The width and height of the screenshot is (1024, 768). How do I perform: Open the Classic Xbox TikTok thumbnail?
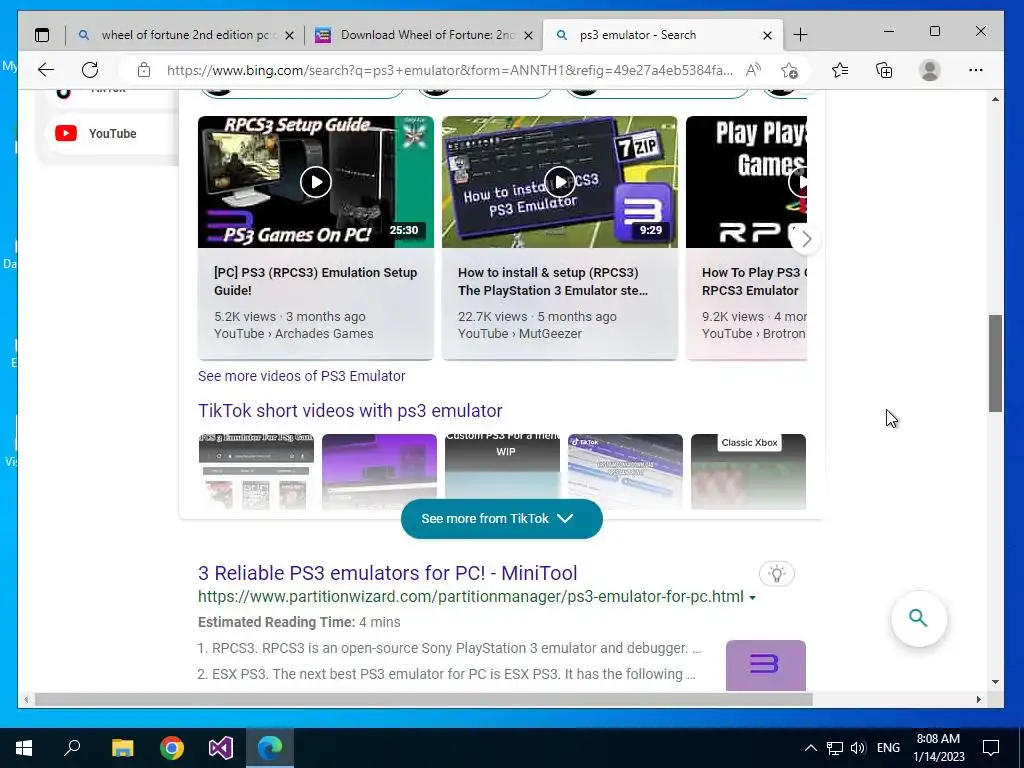[748, 472]
